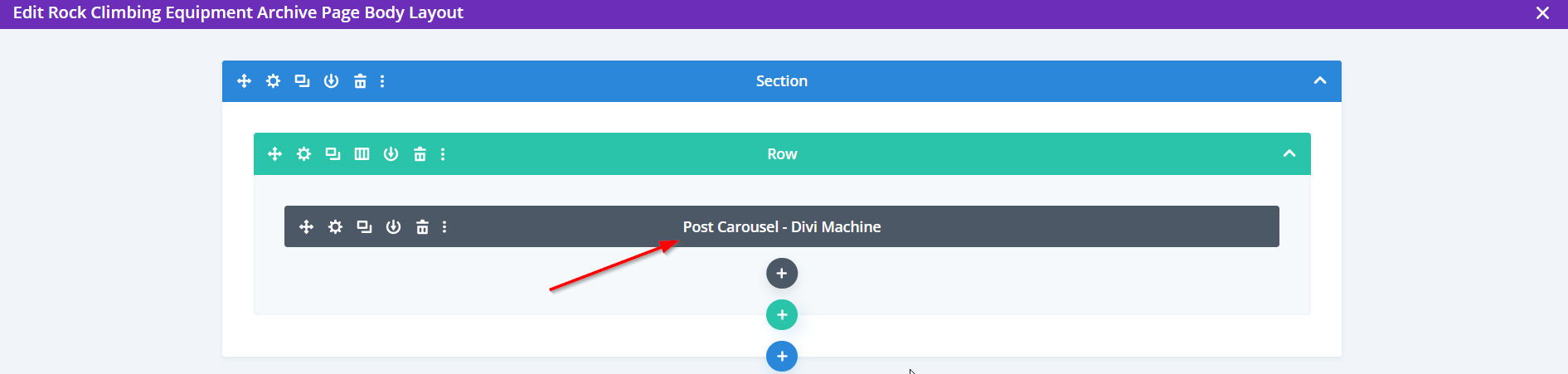Change Row column structure

362,154
